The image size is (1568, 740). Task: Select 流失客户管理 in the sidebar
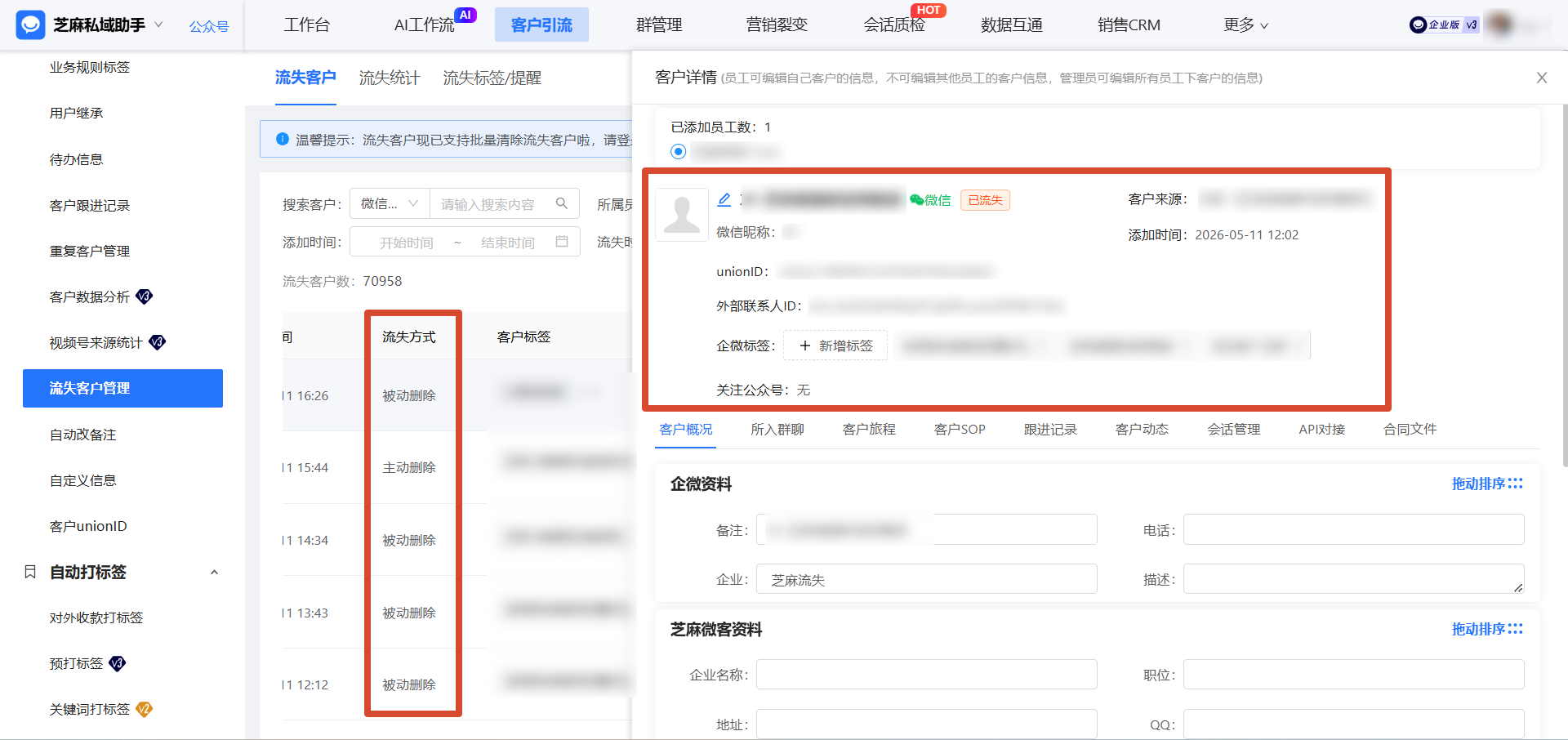point(122,388)
